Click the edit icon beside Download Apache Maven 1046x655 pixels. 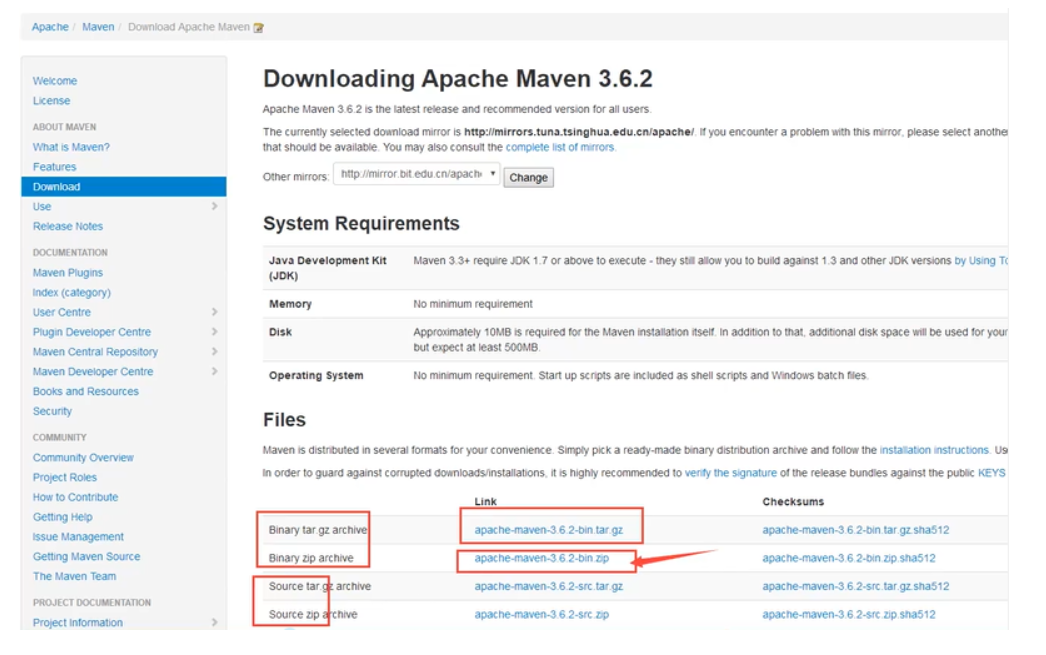click(x=259, y=27)
